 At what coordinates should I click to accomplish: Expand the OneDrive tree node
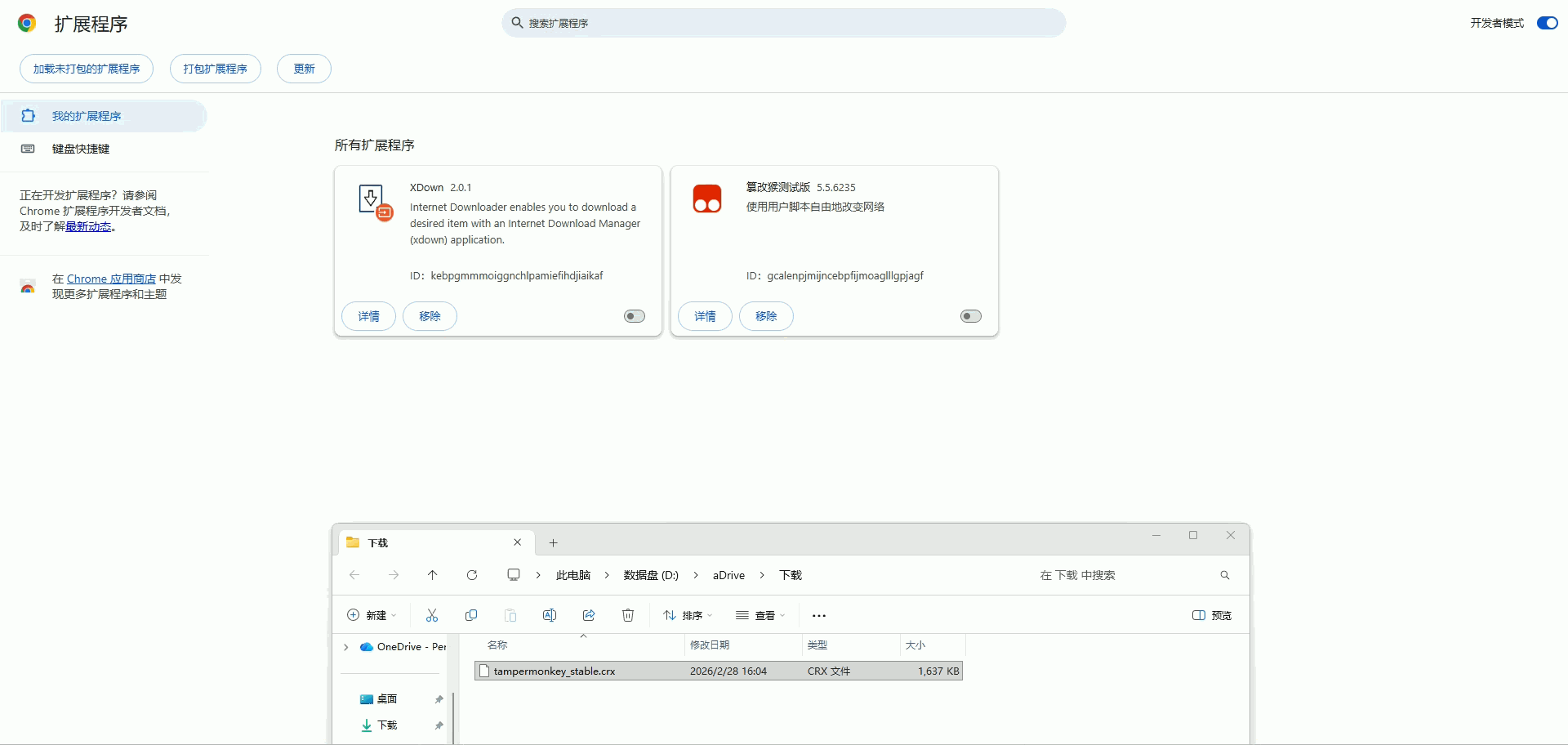(346, 647)
